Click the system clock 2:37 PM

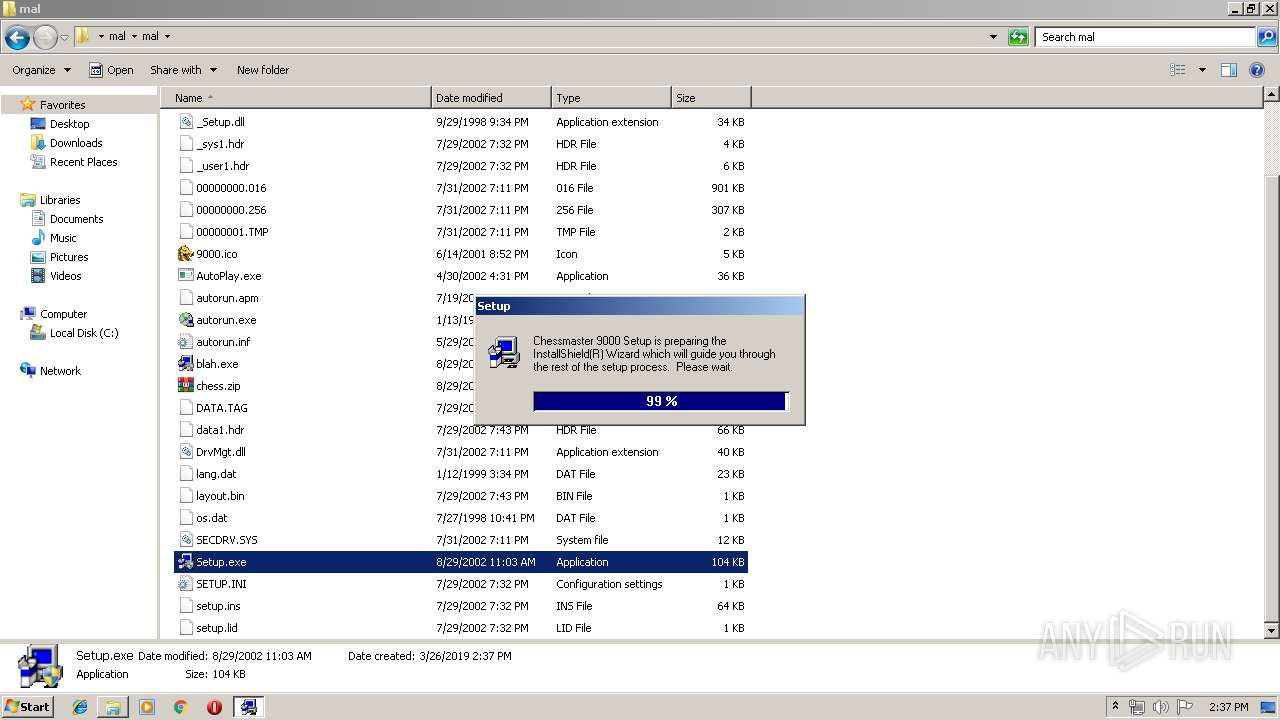click(x=1229, y=707)
